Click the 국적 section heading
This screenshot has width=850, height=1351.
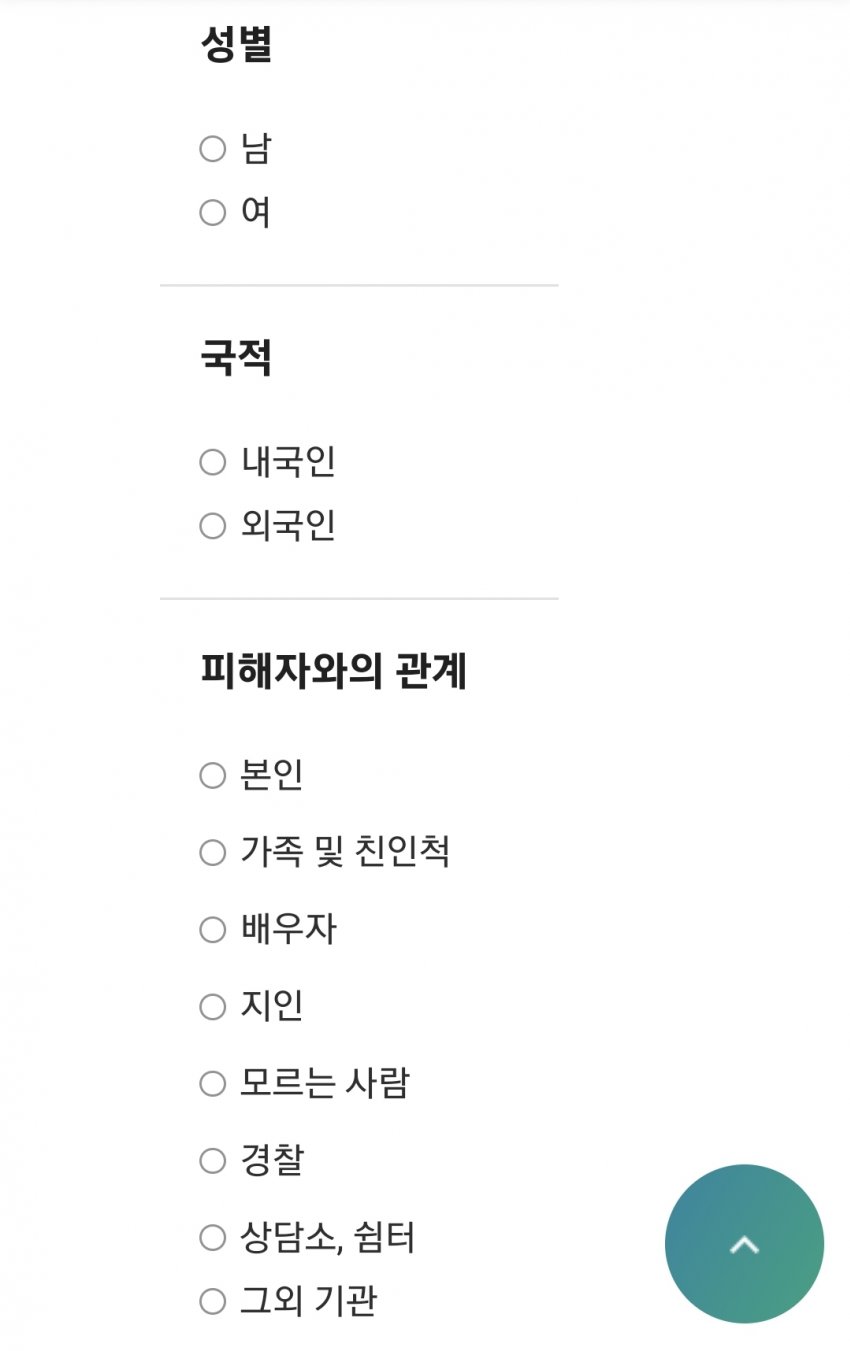pyautogui.click(x=236, y=357)
